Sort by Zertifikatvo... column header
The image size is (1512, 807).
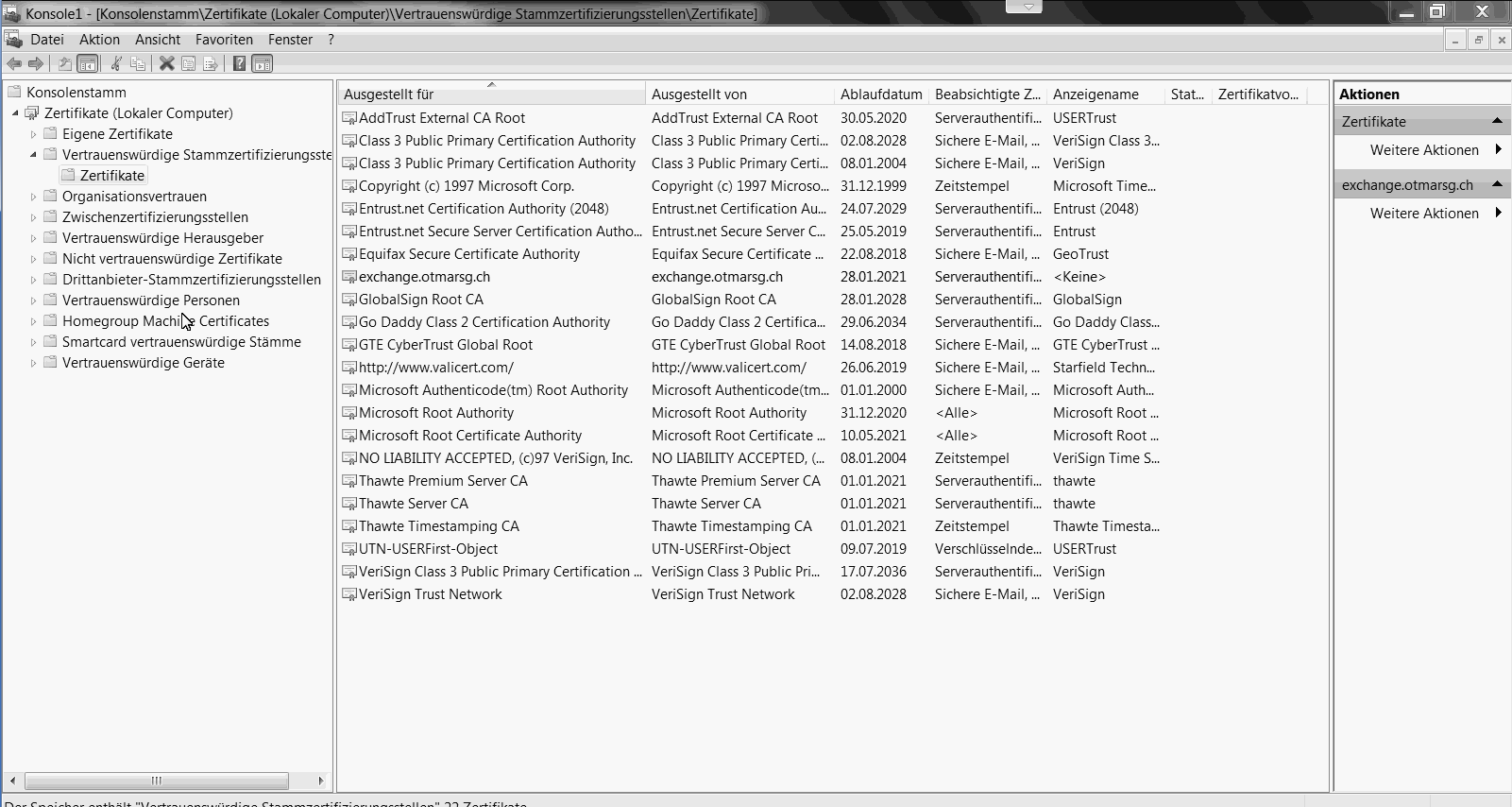tap(1258, 94)
